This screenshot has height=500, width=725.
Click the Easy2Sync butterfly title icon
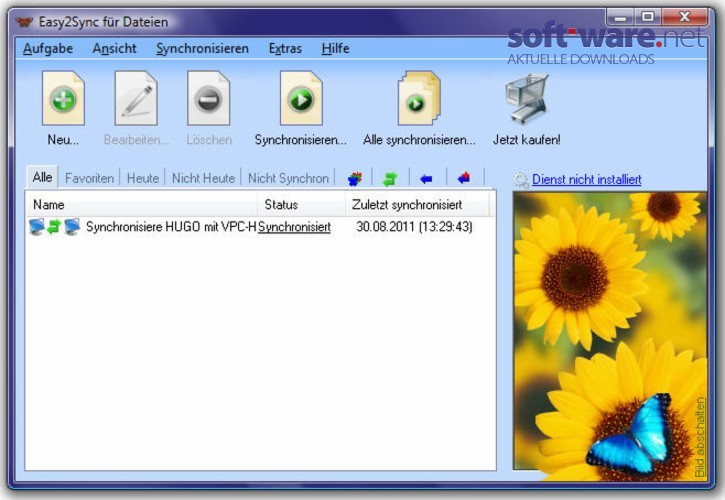[x=24, y=22]
